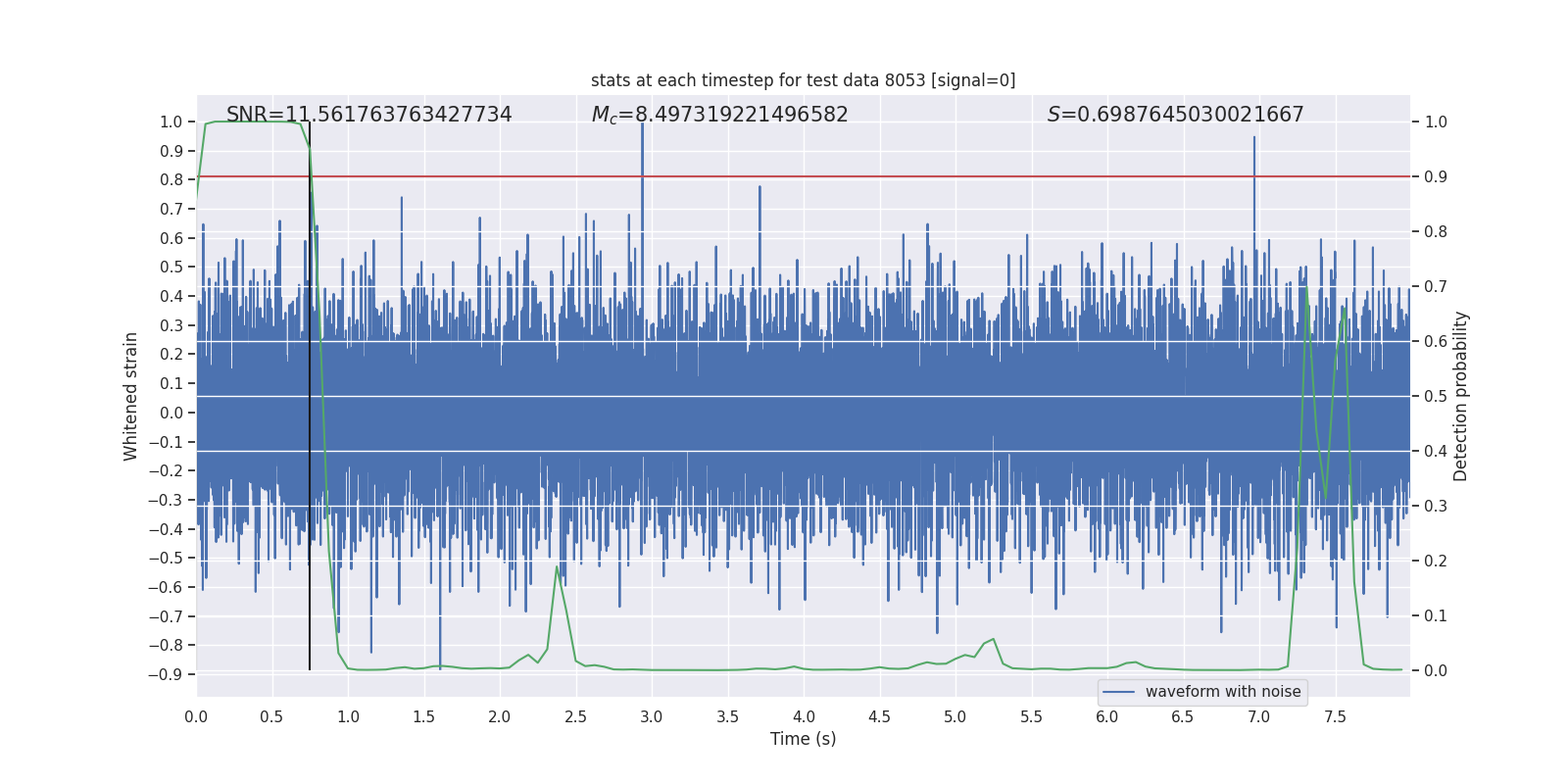Click the S=0.698 annotation text

point(1175,115)
